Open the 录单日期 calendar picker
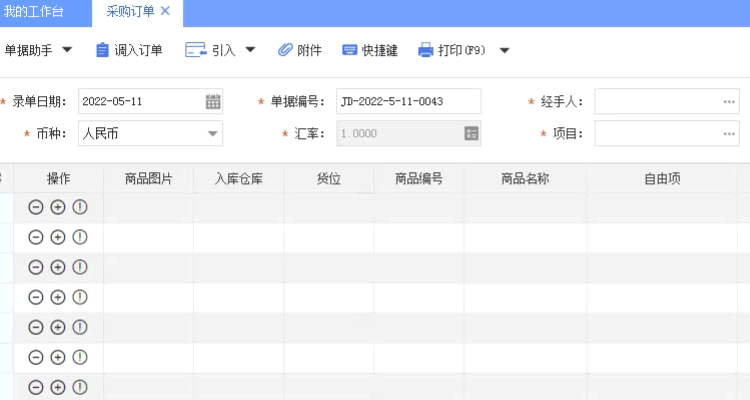Screen dimensions: 750x400 (213, 101)
